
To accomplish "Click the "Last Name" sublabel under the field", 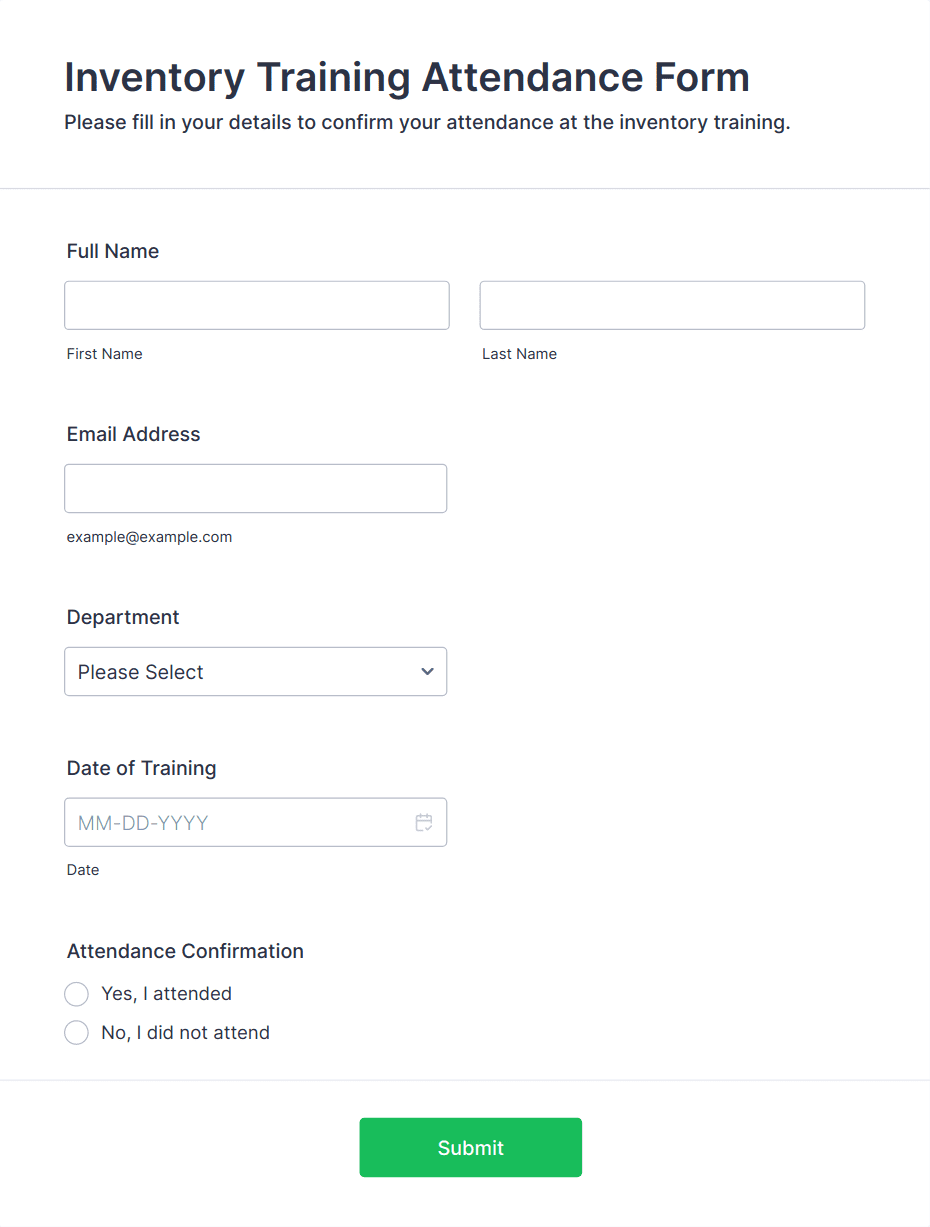I will [x=519, y=354].
